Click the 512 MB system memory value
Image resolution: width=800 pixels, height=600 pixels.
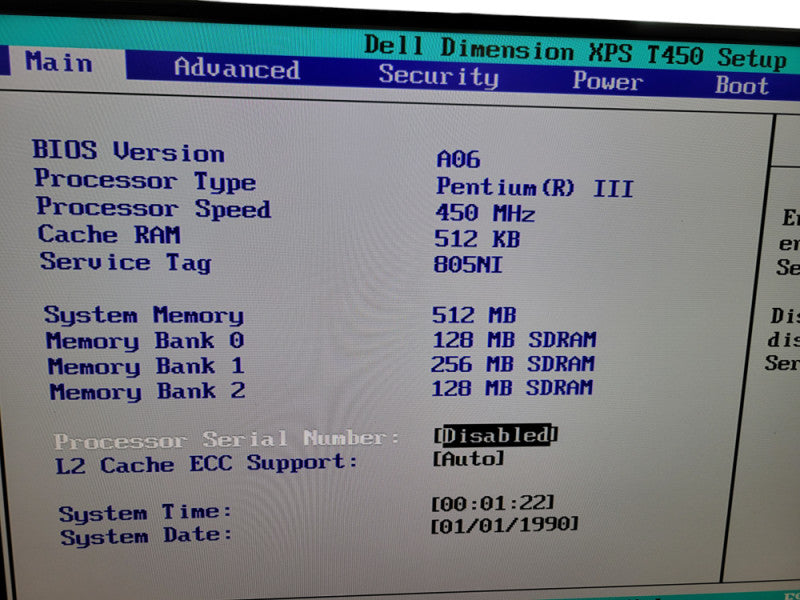point(474,315)
